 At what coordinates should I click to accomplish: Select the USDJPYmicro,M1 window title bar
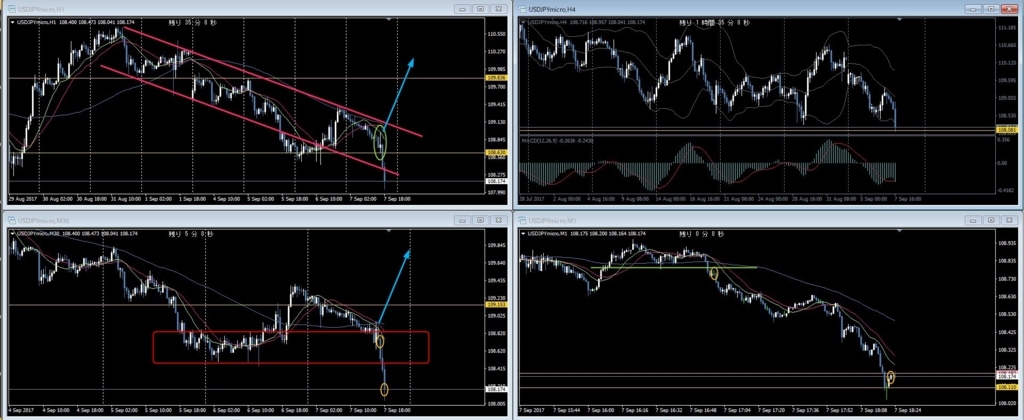click(x=768, y=220)
